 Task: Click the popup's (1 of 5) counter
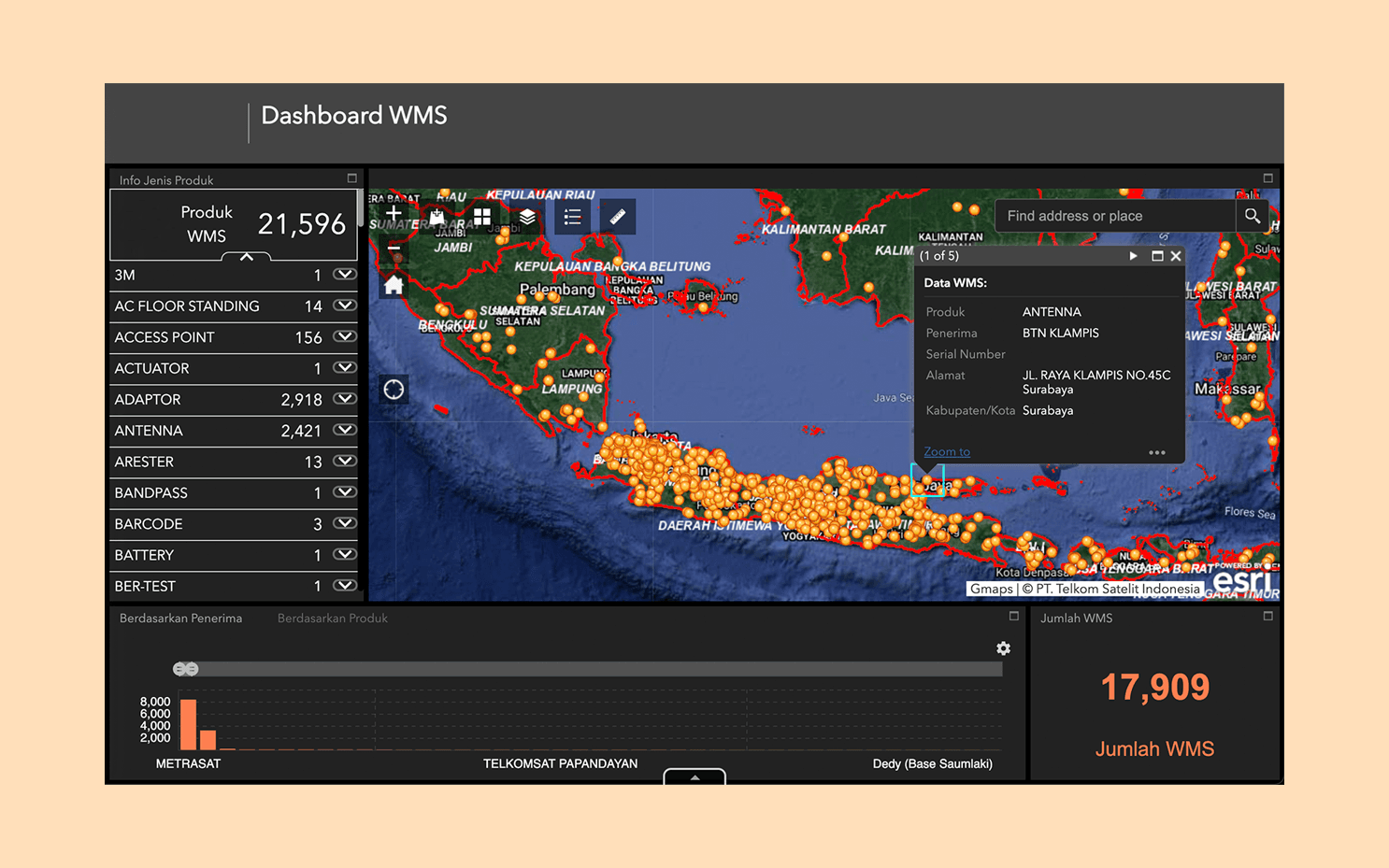(939, 256)
